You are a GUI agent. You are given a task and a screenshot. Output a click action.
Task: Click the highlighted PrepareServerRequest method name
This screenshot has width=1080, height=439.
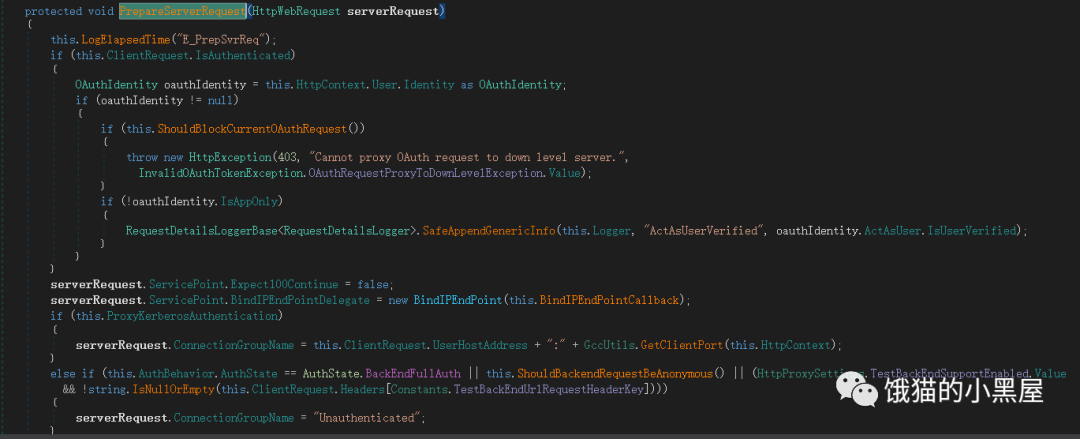click(182, 11)
